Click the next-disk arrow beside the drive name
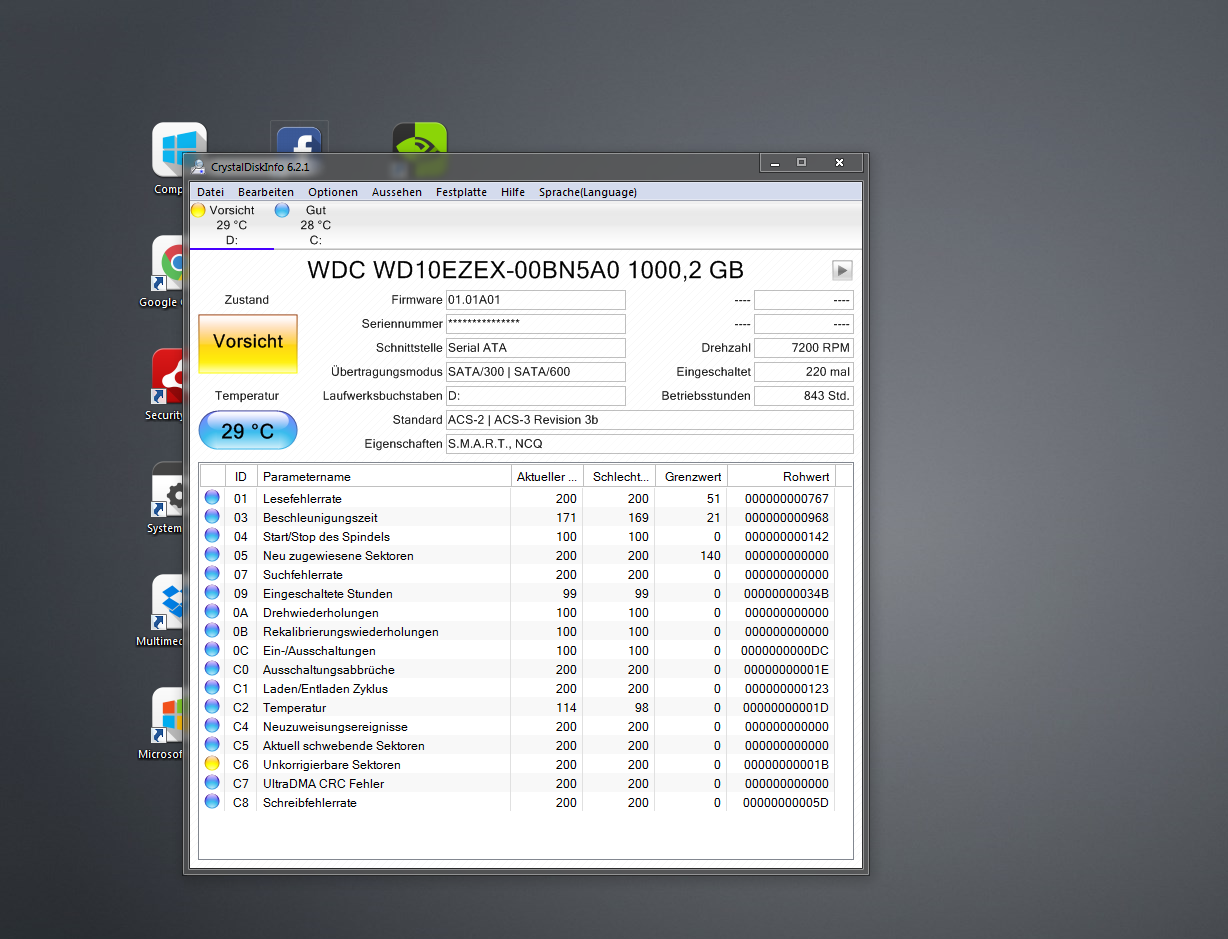The width and height of the screenshot is (1228, 939). coord(842,270)
